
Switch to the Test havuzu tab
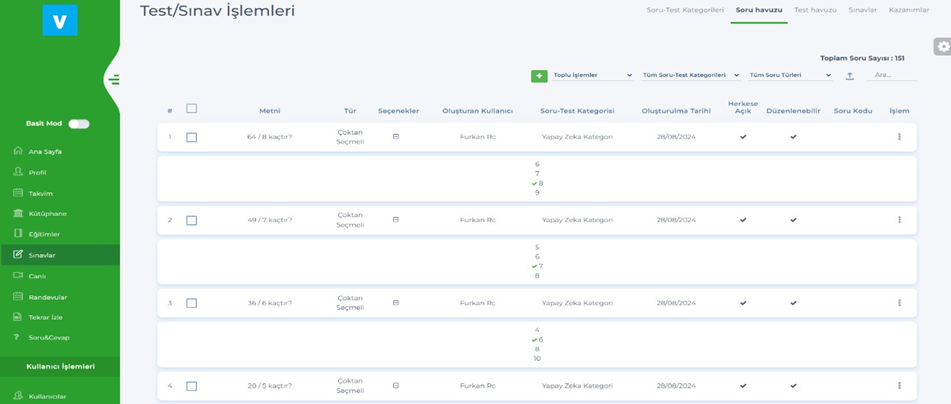click(x=815, y=10)
